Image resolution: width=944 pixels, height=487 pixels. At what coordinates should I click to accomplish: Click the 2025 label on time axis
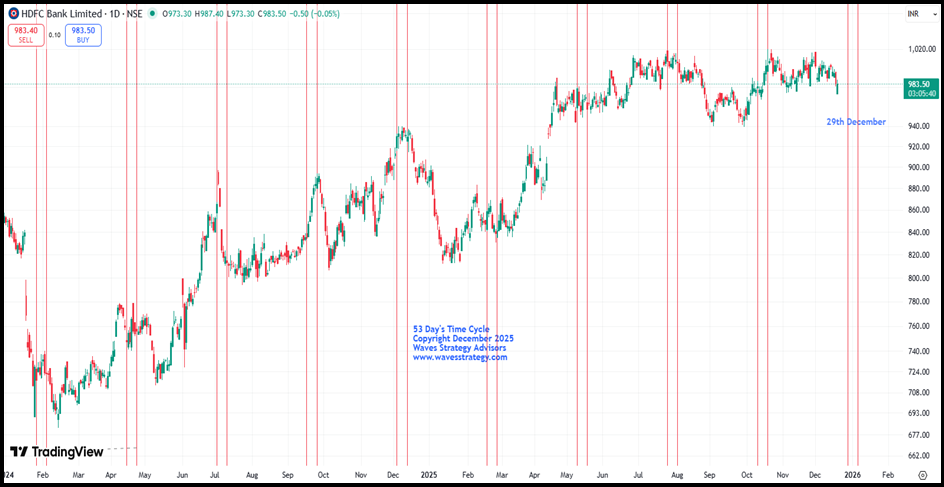click(429, 474)
